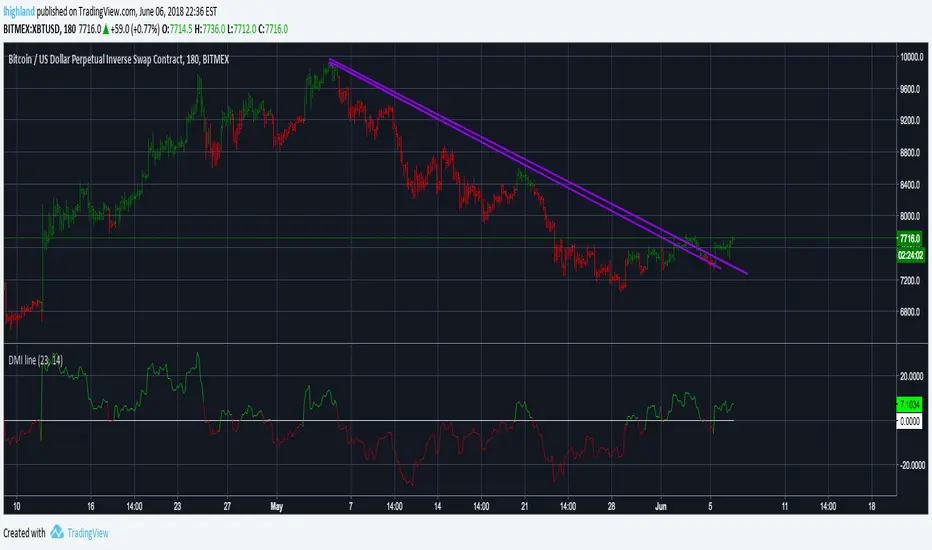Viewport: 932px width, 550px height.
Task: Click the '28' date label on time axis
Action: coord(611,507)
